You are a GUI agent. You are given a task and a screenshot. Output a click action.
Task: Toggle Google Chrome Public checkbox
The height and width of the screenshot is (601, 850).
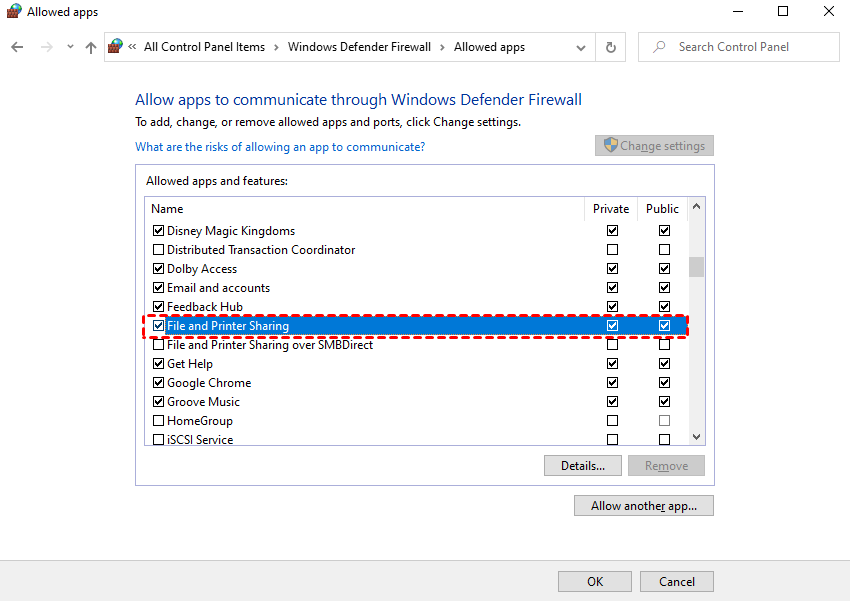point(664,383)
